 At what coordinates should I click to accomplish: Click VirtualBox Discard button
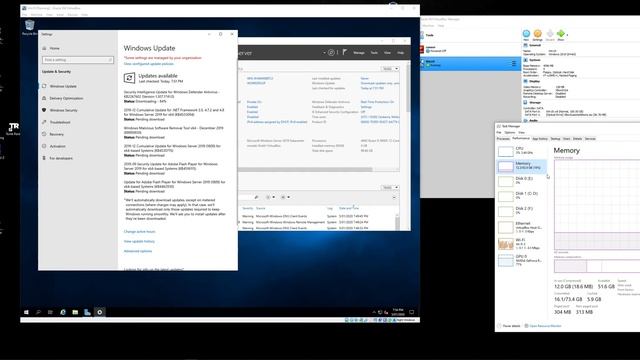point(550,35)
